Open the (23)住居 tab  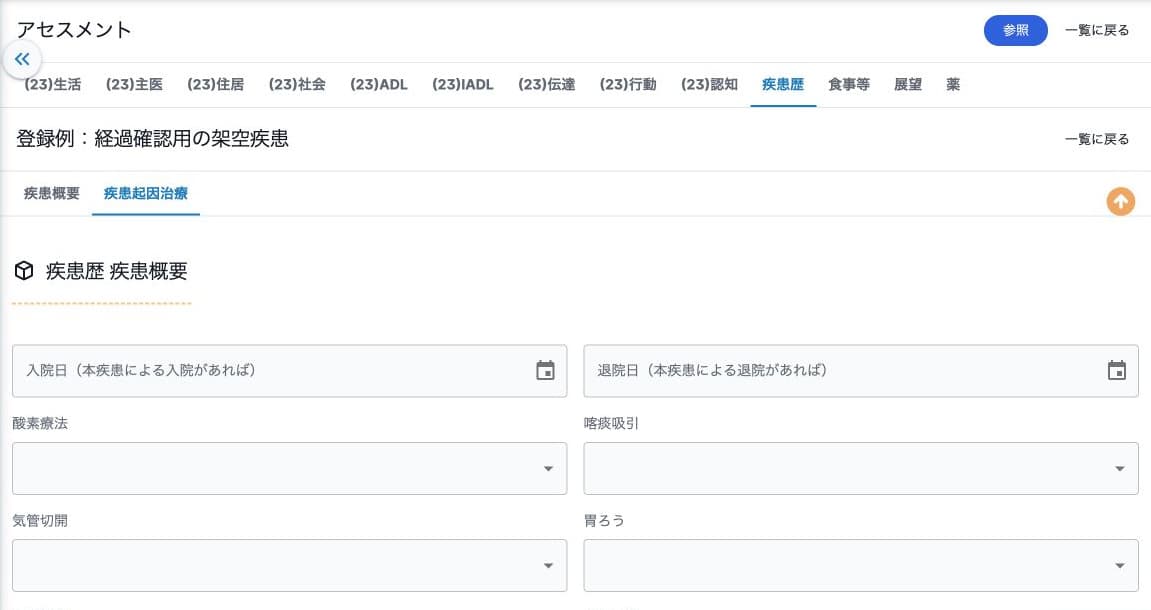(216, 84)
